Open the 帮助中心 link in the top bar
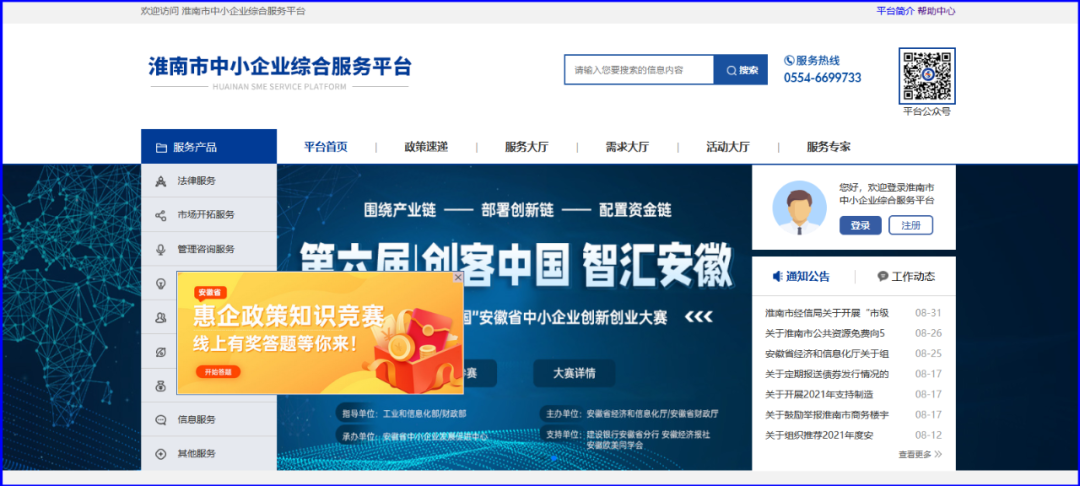 [936, 11]
